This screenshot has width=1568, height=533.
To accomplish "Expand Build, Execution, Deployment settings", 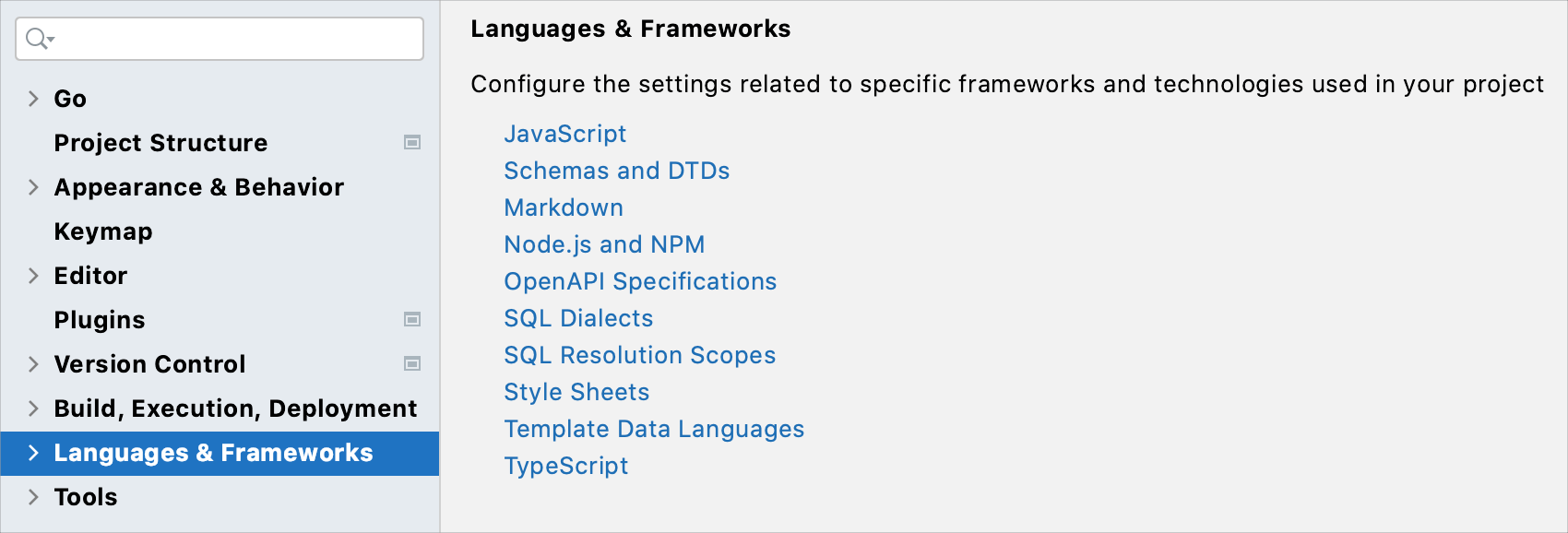I will click(x=32, y=409).
